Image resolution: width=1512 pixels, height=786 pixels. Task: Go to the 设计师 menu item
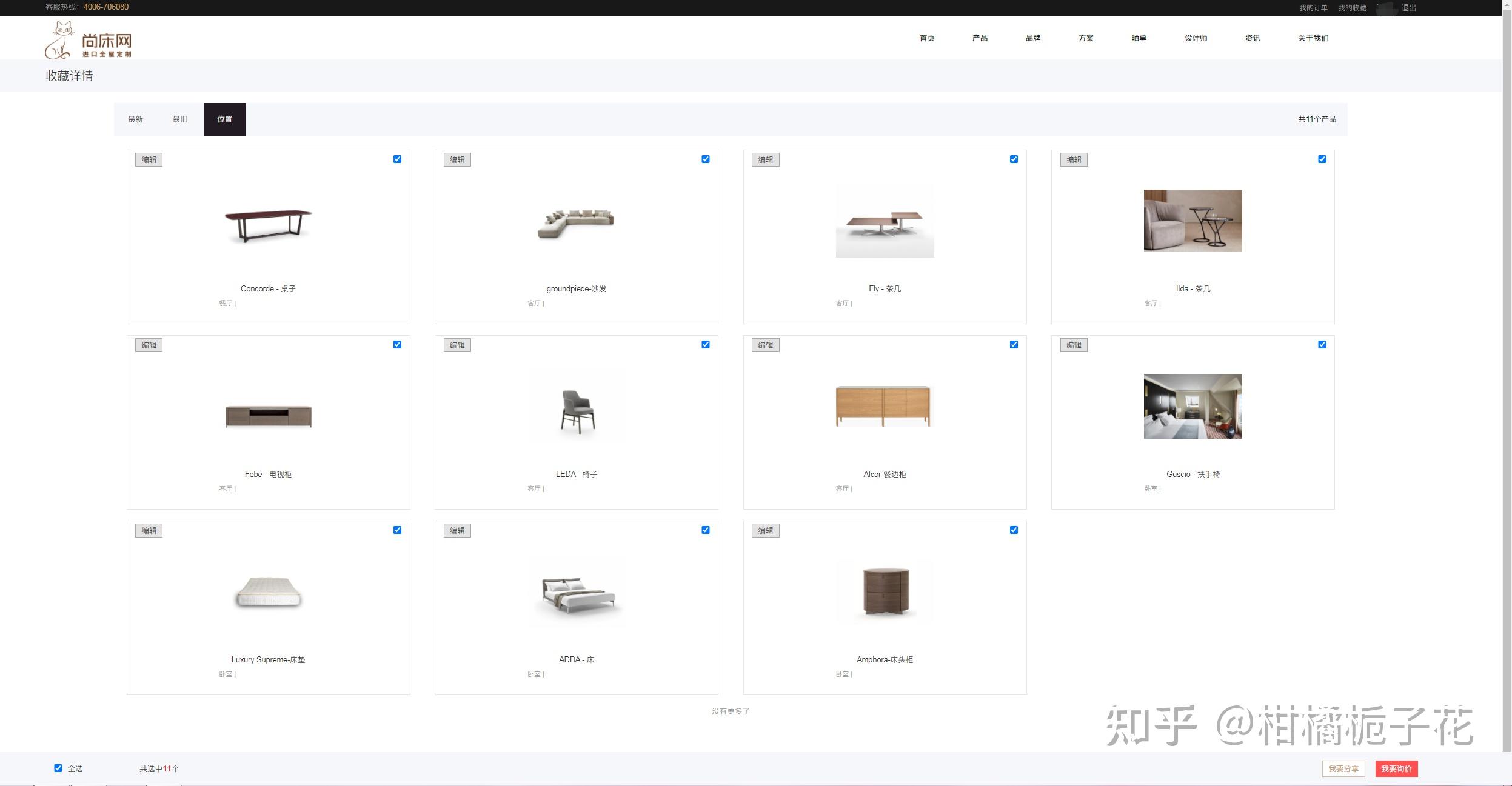coord(1196,38)
